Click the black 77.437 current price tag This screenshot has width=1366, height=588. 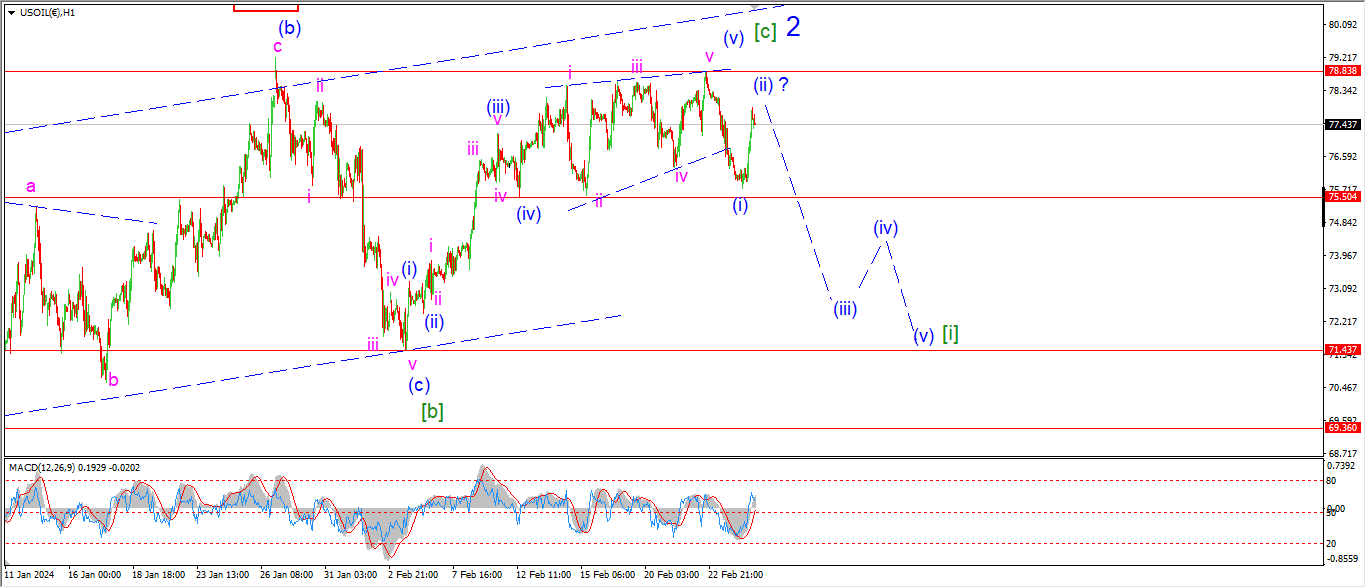point(1341,125)
